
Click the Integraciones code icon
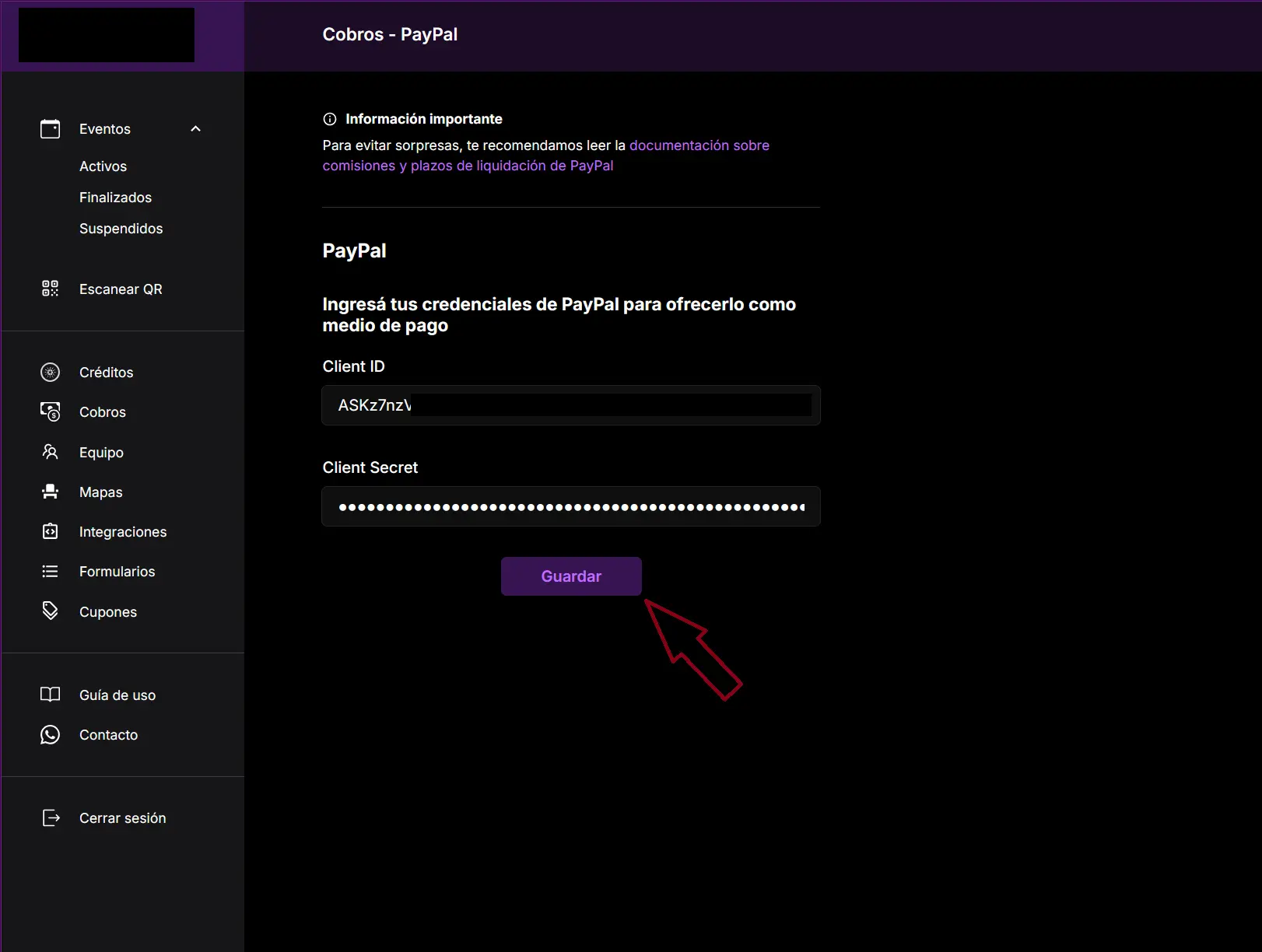(x=50, y=532)
